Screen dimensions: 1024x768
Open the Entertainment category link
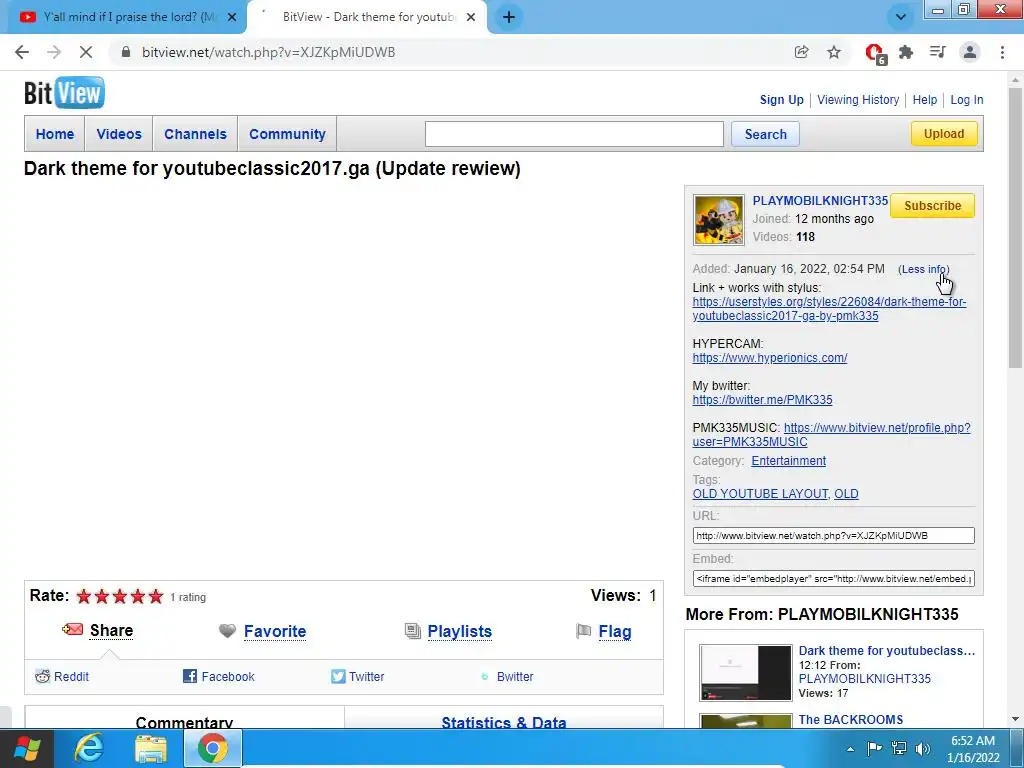click(788, 461)
